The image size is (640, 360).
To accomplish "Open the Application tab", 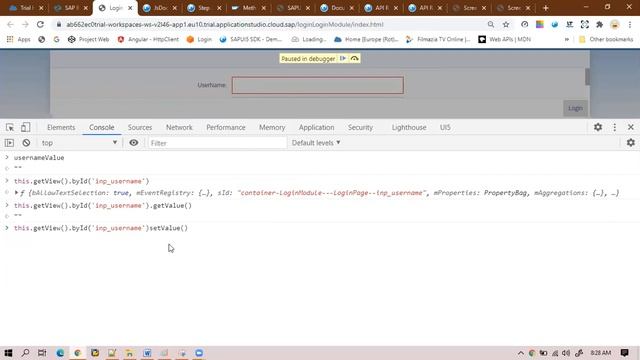I will [316, 127].
